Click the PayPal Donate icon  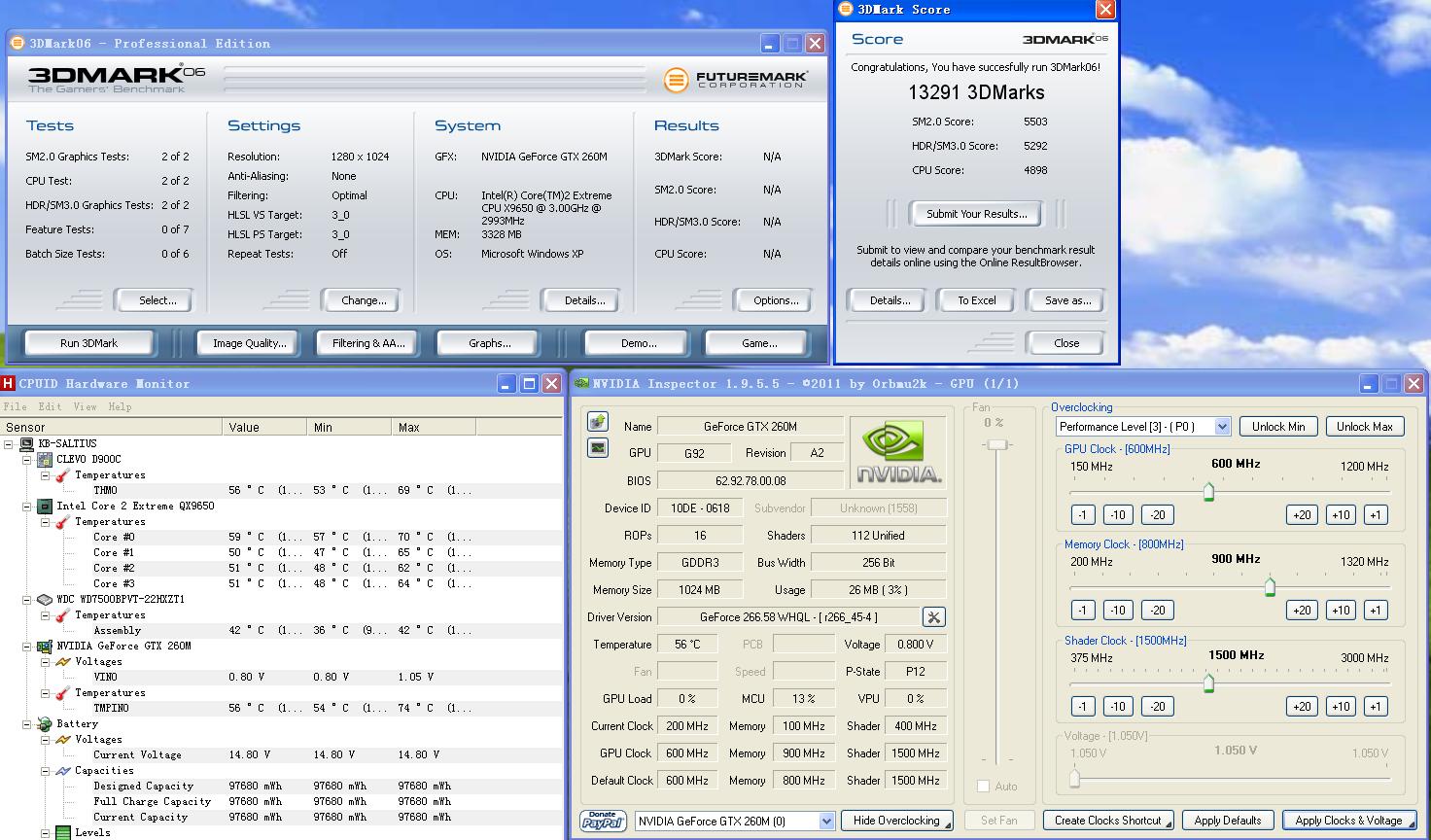point(603,821)
